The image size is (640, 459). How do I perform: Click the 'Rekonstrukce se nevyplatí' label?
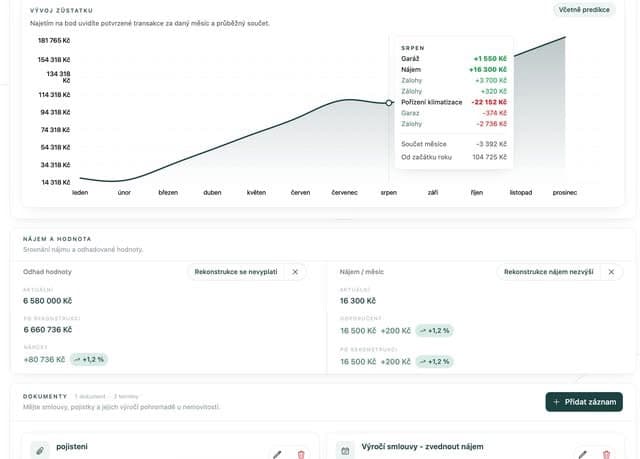pyautogui.click(x=236, y=272)
